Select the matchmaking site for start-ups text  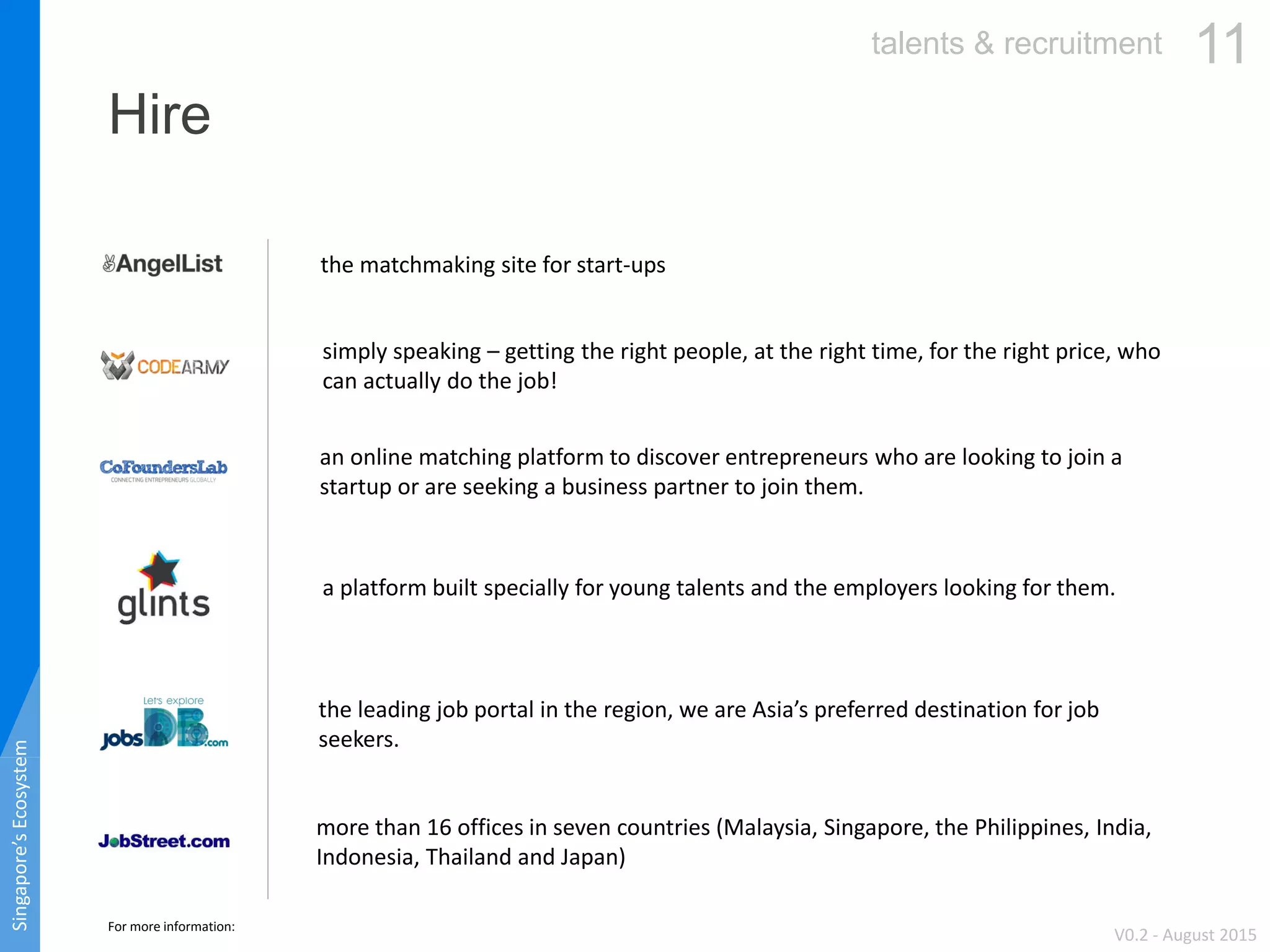coord(493,265)
